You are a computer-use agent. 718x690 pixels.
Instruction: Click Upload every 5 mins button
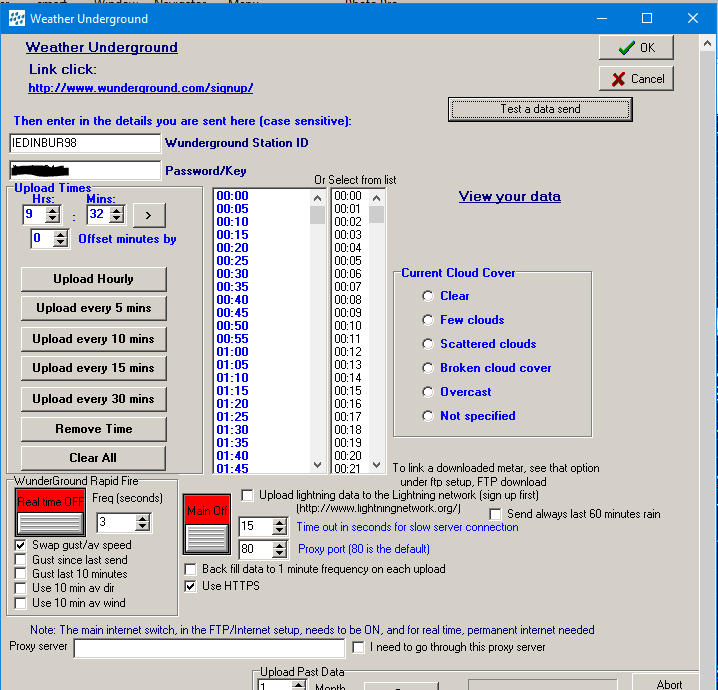(x=93, y=308)
